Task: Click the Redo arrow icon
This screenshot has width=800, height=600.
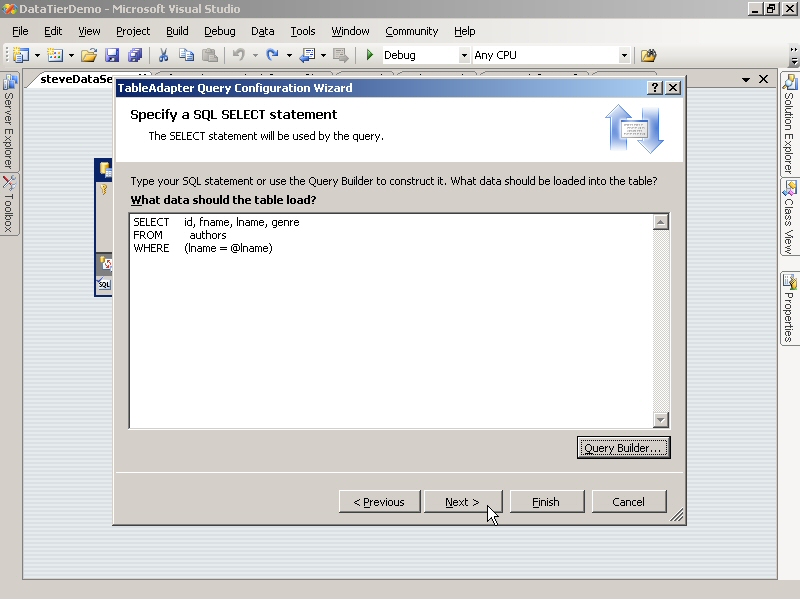Action: click(x=272, y=55)
